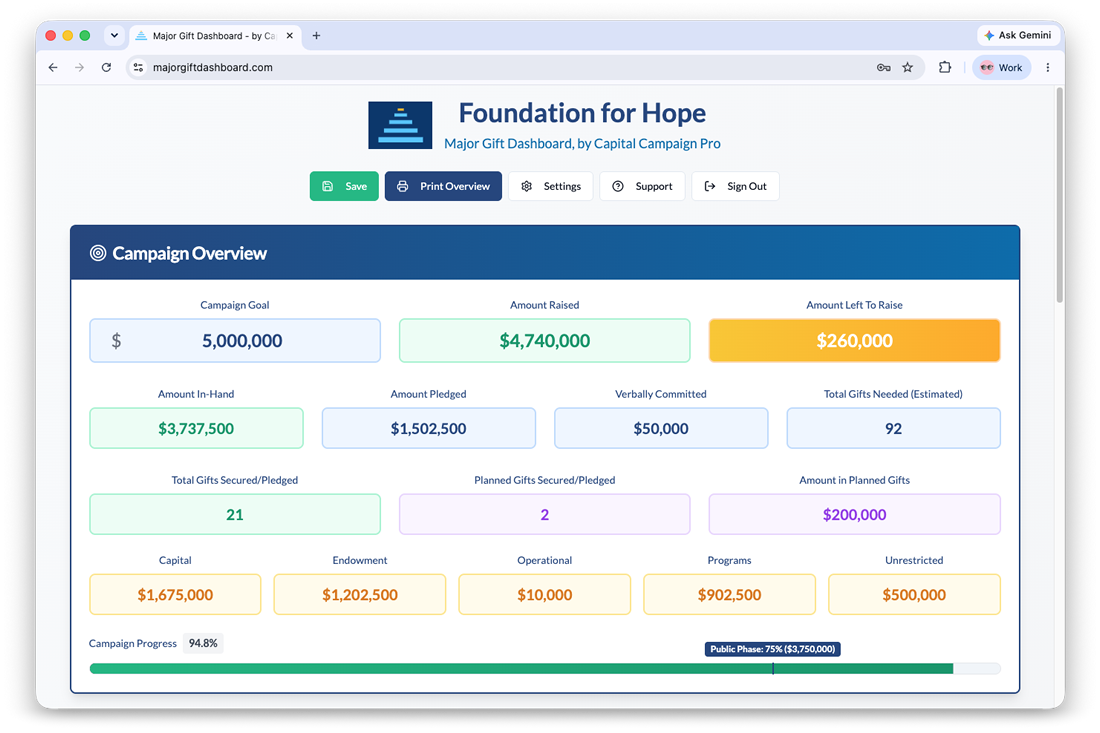Click the $4,740,000 Amount Raised value
The height and width of the screenshot is (733, 1100).
tap(544, 340)
